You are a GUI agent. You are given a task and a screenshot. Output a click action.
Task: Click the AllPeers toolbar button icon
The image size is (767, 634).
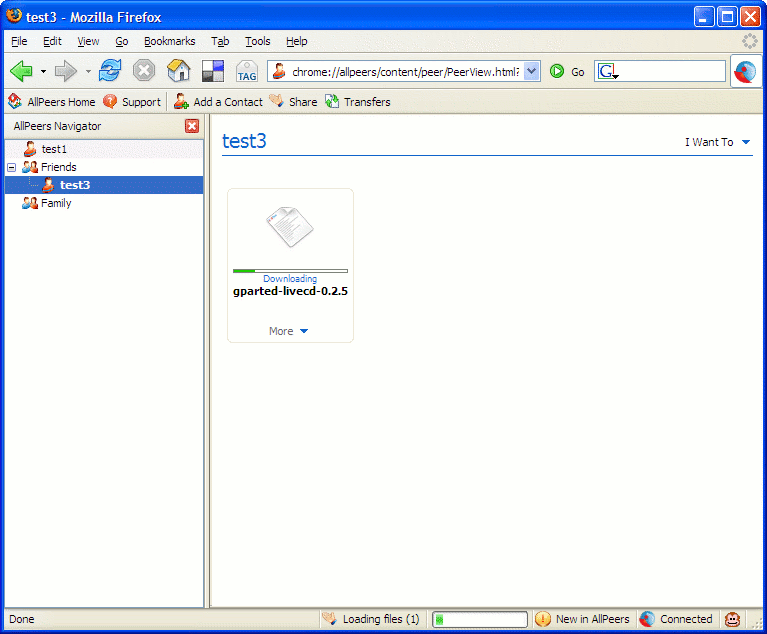[x=745, y=72]
